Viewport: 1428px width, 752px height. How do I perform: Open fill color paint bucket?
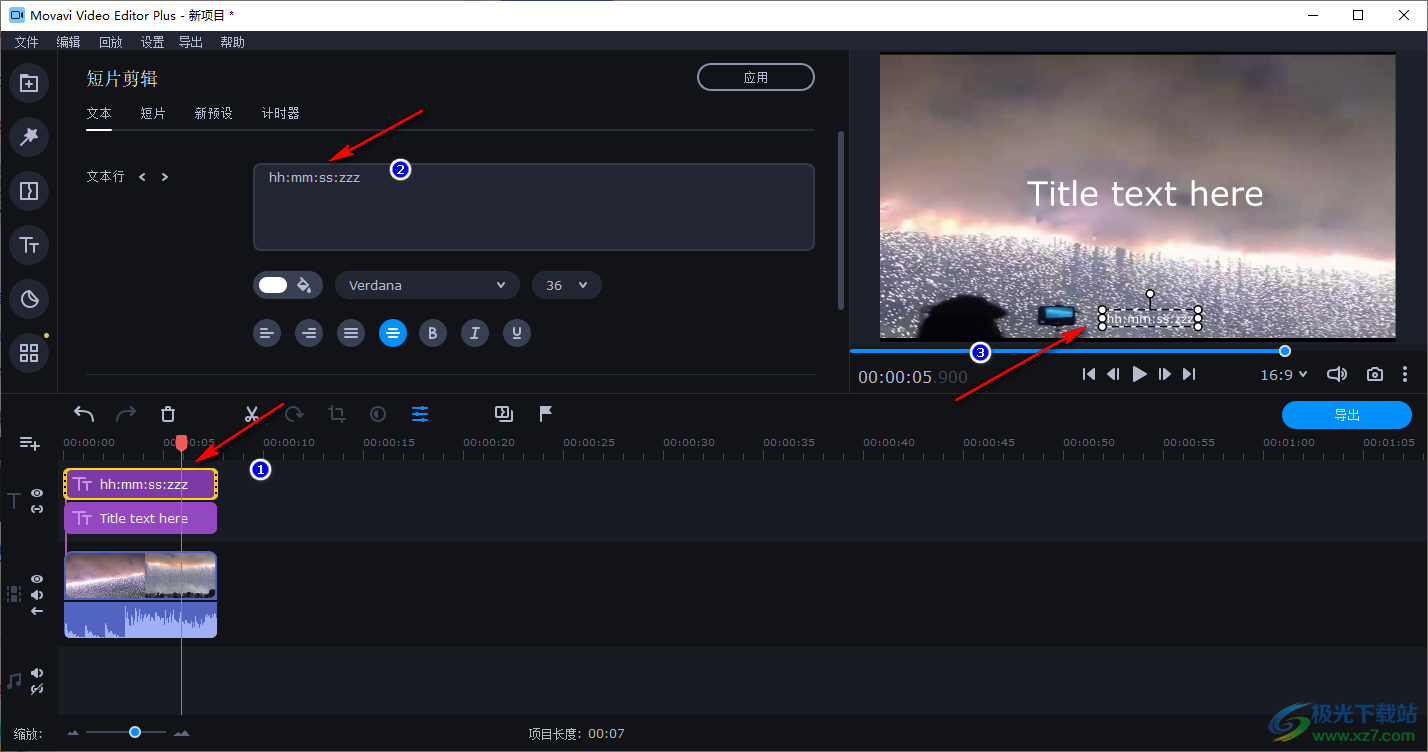click(304, 285)
